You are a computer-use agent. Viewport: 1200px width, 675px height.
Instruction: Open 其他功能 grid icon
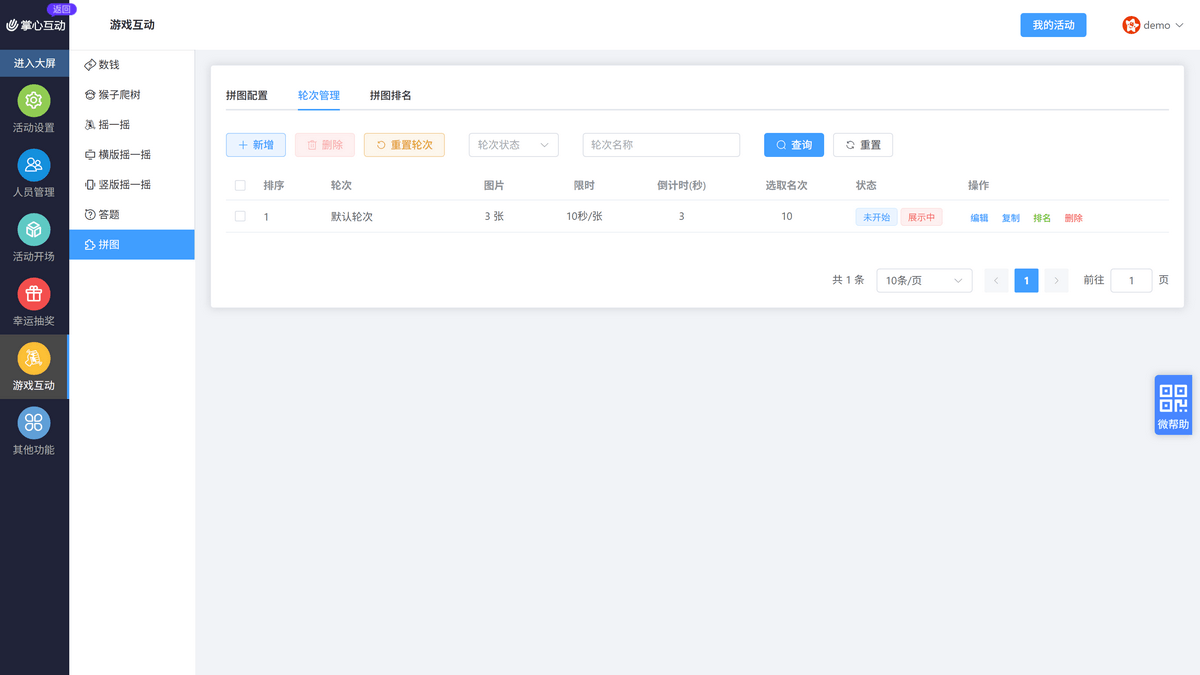(x=34, y=423)
